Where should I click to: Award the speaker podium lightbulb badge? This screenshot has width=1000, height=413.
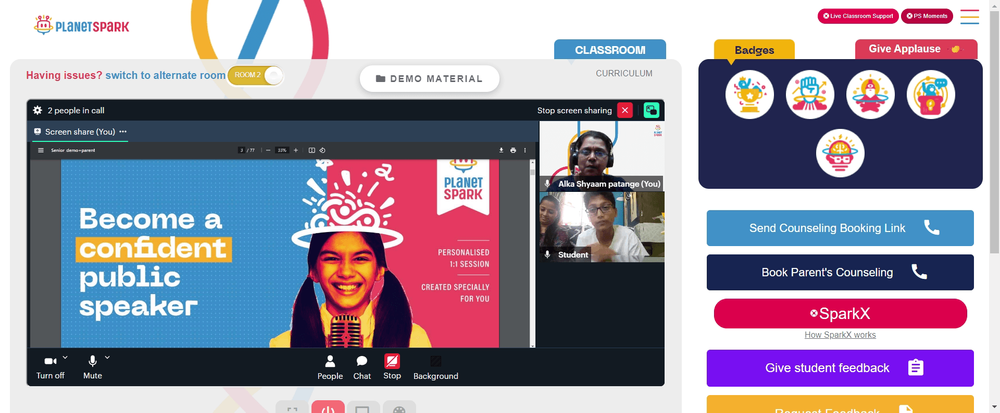tap(930, 94)
